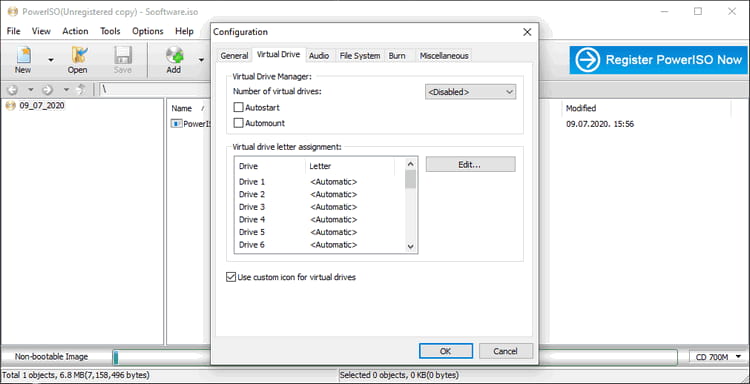
Task: Click the drive list scroll-down arrow
Action: click(410, 246)
